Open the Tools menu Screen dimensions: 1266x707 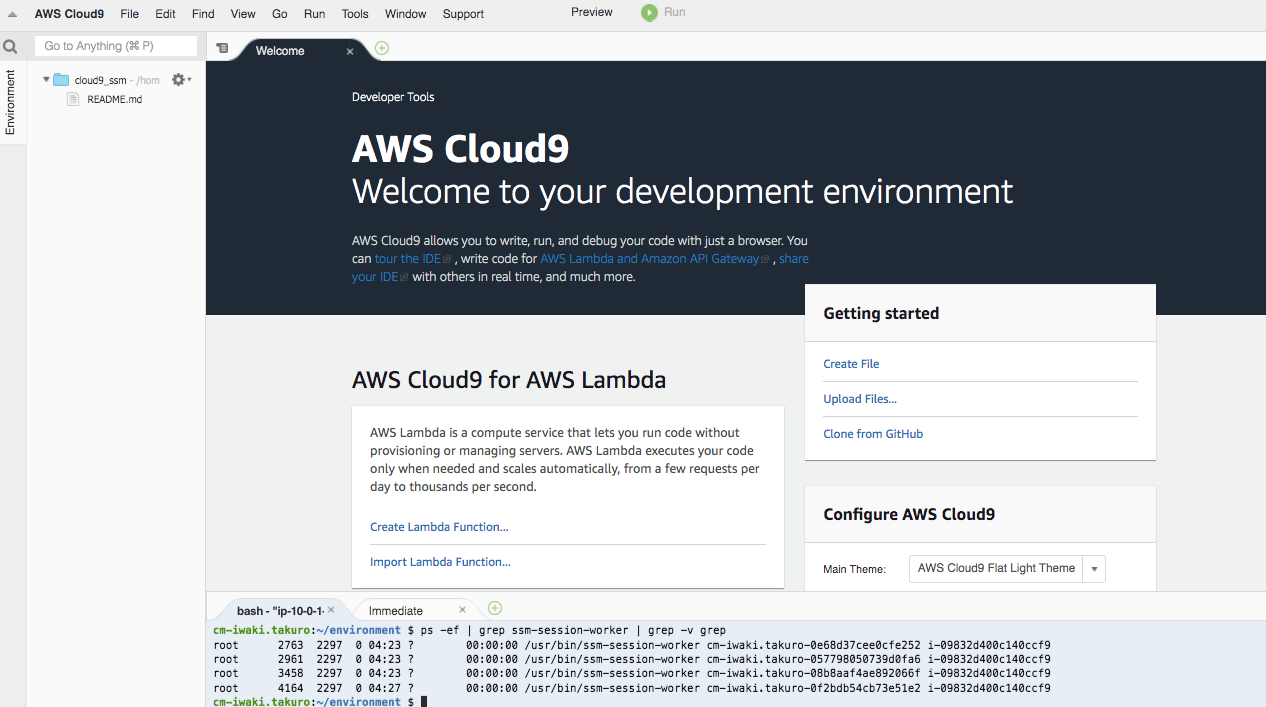pos(355,13)
